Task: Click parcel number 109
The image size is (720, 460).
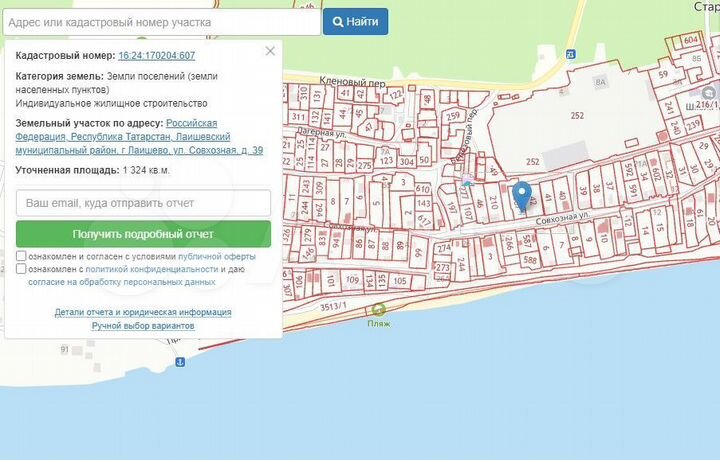Action: pos(352,280)
